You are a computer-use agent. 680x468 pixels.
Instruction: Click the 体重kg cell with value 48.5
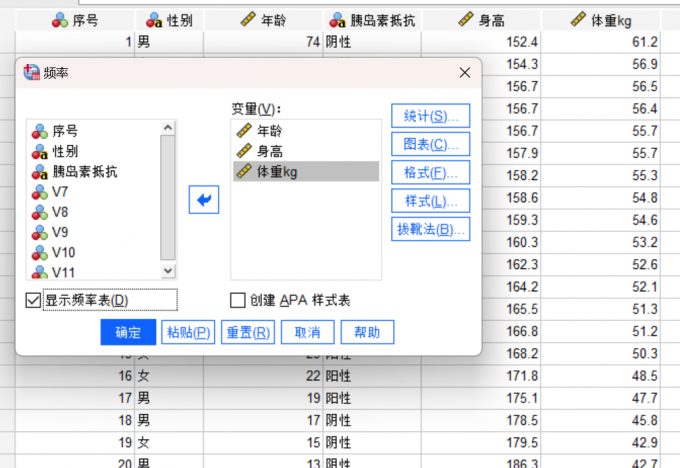[x=601, y=376]
